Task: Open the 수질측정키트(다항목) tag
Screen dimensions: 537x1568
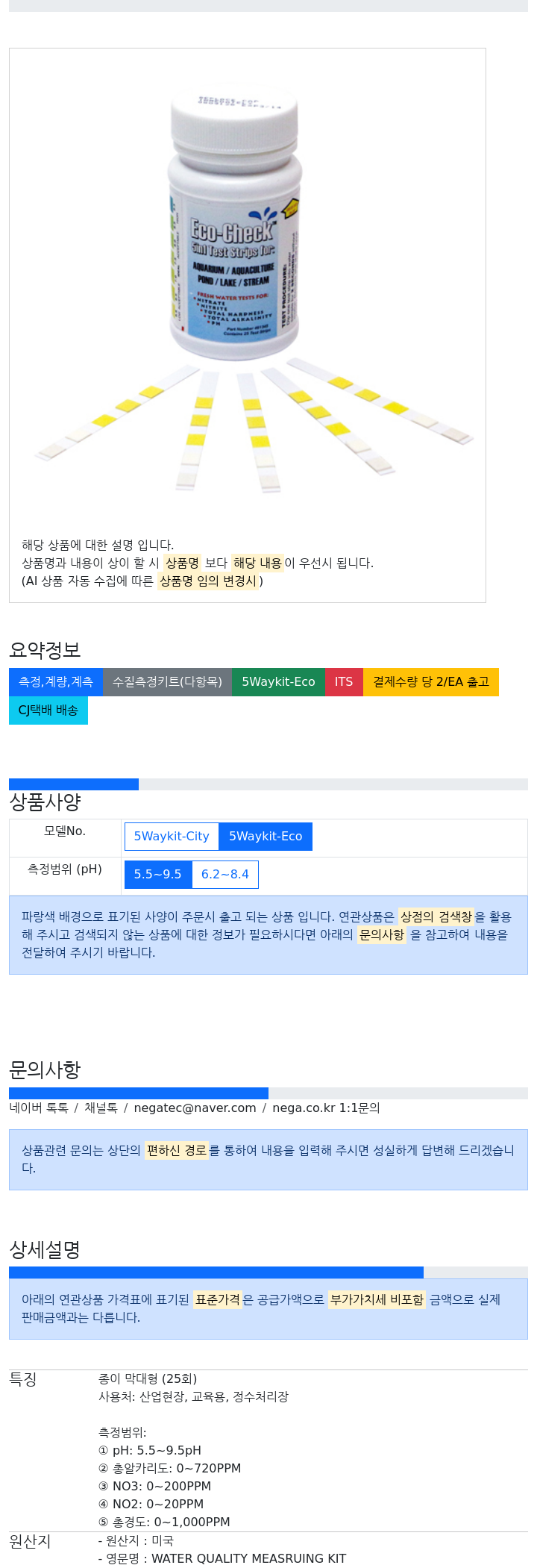Action: pyautogui.click(x=167, y=682)
